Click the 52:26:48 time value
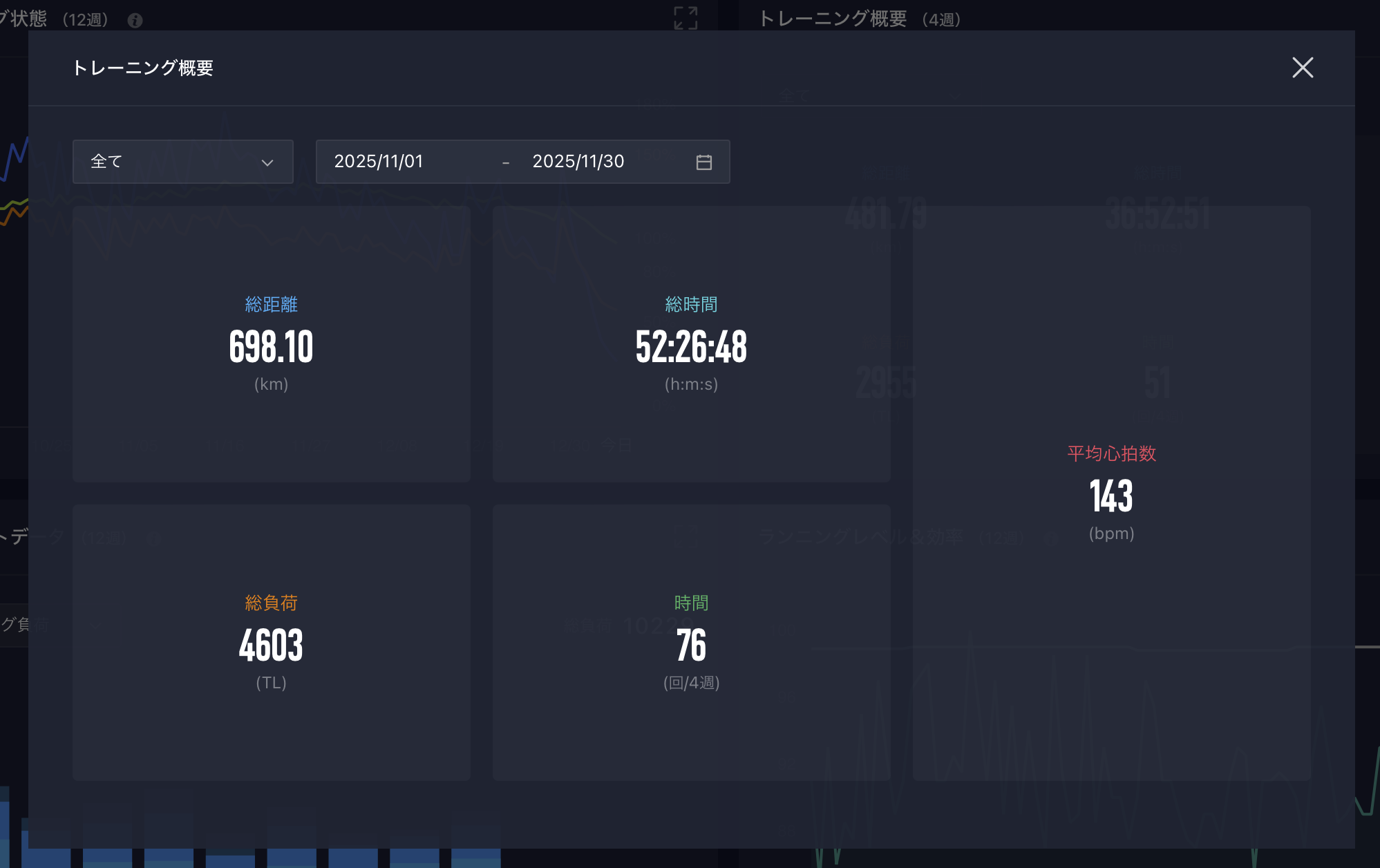Screen dimensions: 1380x868 pos(691,347)
